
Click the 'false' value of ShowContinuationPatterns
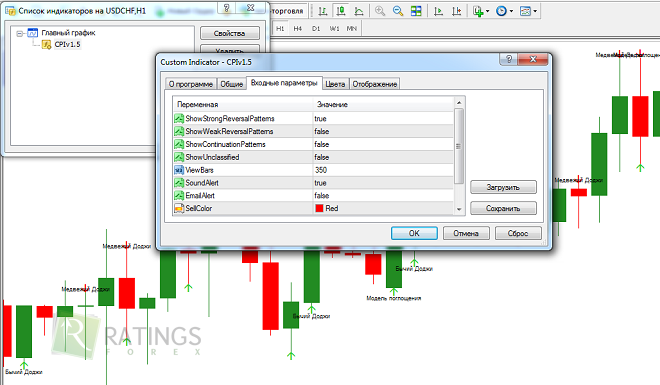tap(322, 144)
